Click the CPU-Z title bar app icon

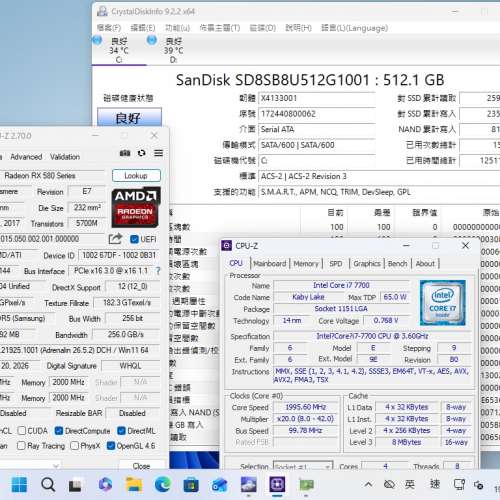tap(227, 246)
